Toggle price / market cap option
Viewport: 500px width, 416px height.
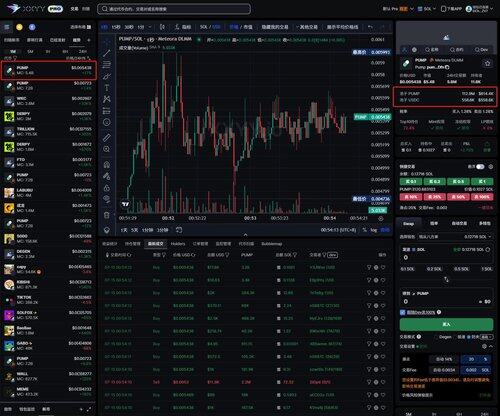tap(241, 27)
